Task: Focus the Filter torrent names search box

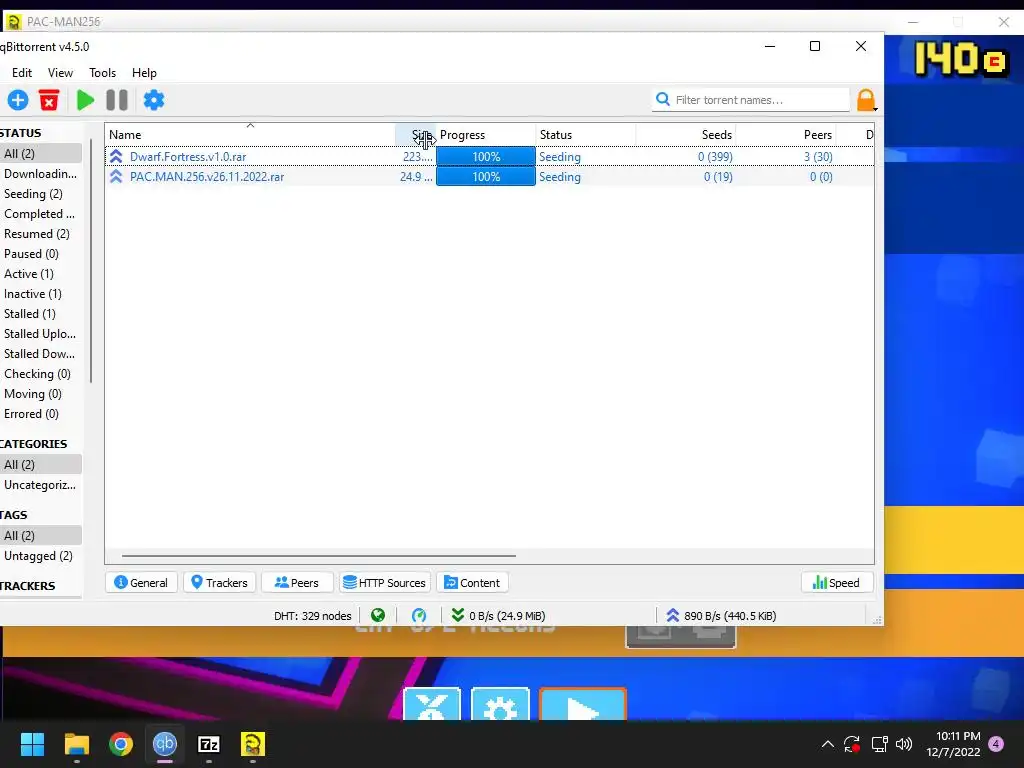Action: 751,100
